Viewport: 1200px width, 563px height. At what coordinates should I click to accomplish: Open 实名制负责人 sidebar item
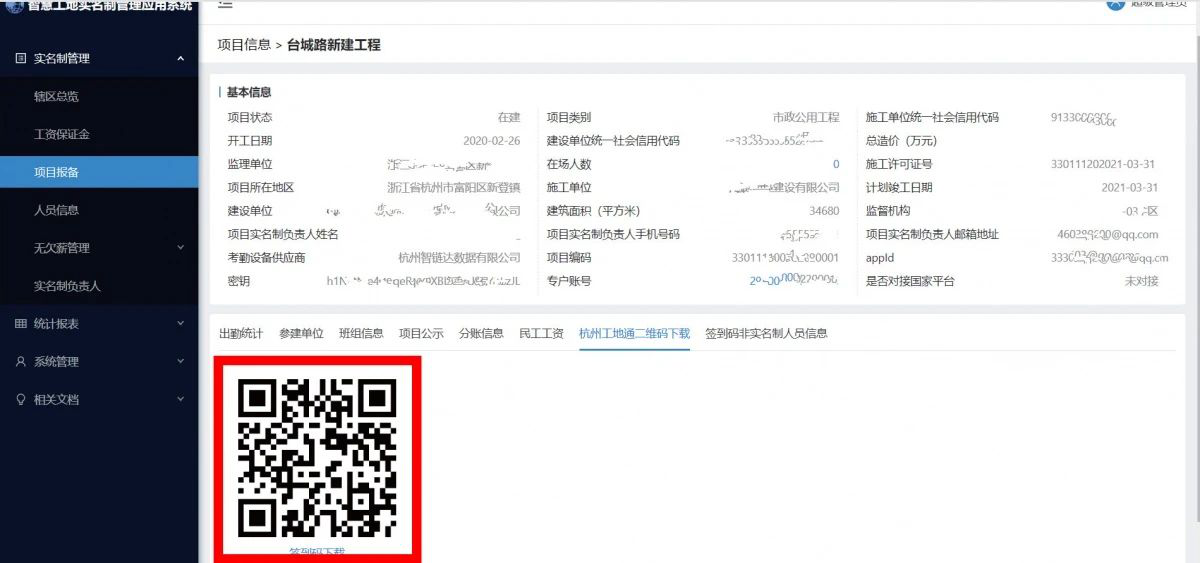pyautogui.click(x=67, y=287)
